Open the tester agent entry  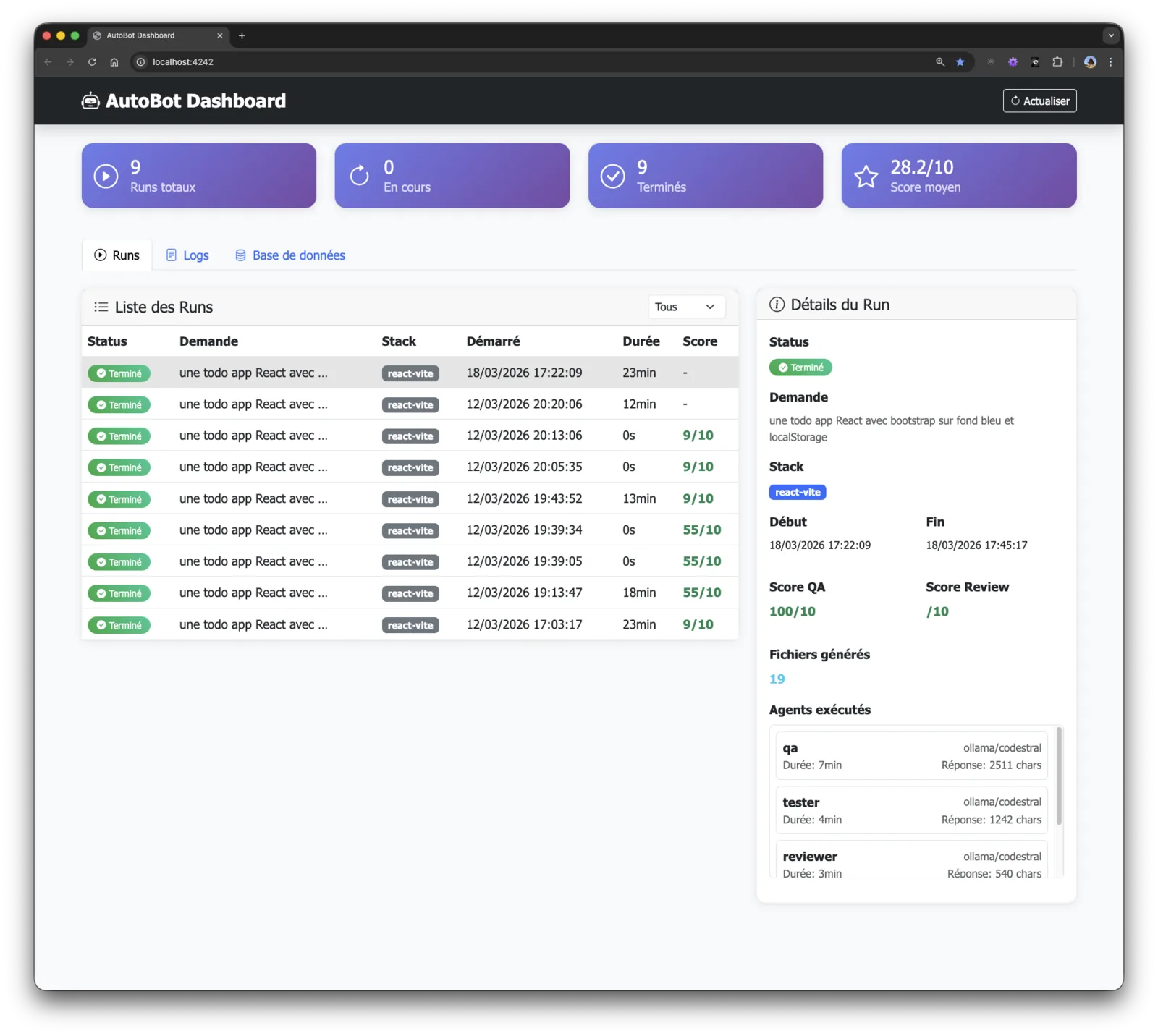(912, 810)
